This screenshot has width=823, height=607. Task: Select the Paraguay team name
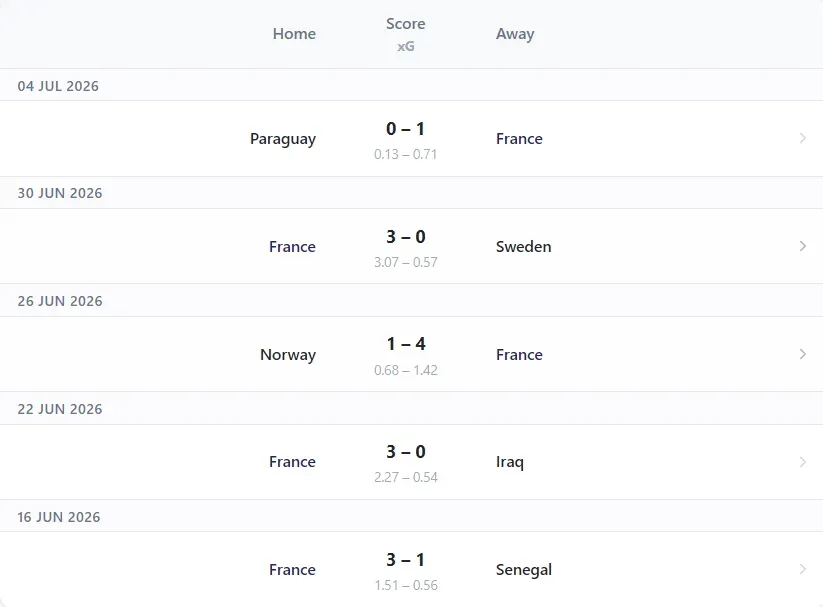(x=283, y=139)
